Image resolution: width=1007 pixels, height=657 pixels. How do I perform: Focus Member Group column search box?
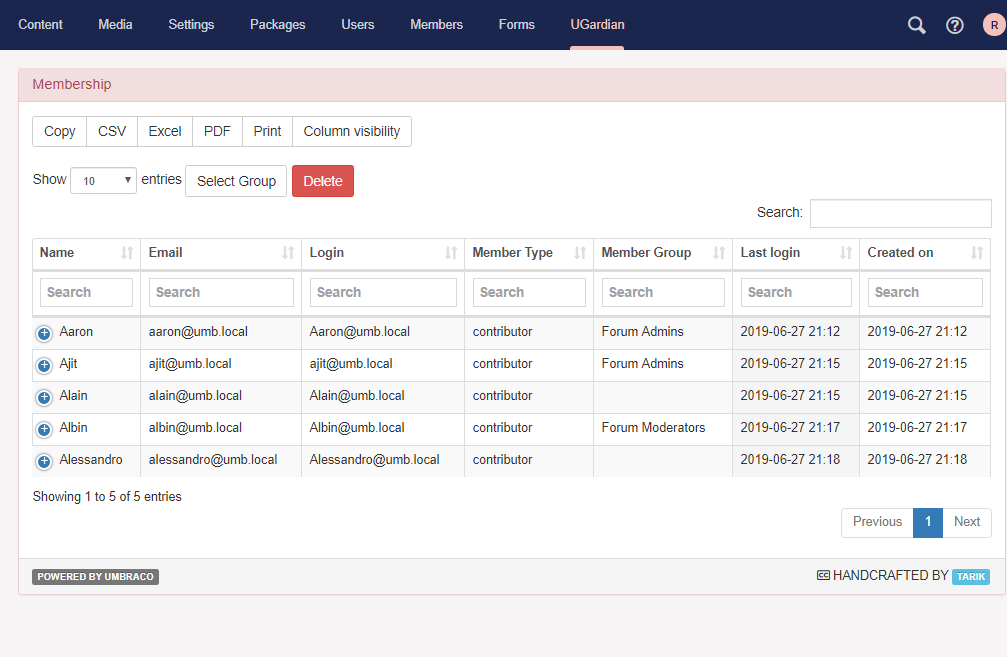point(663,292)
